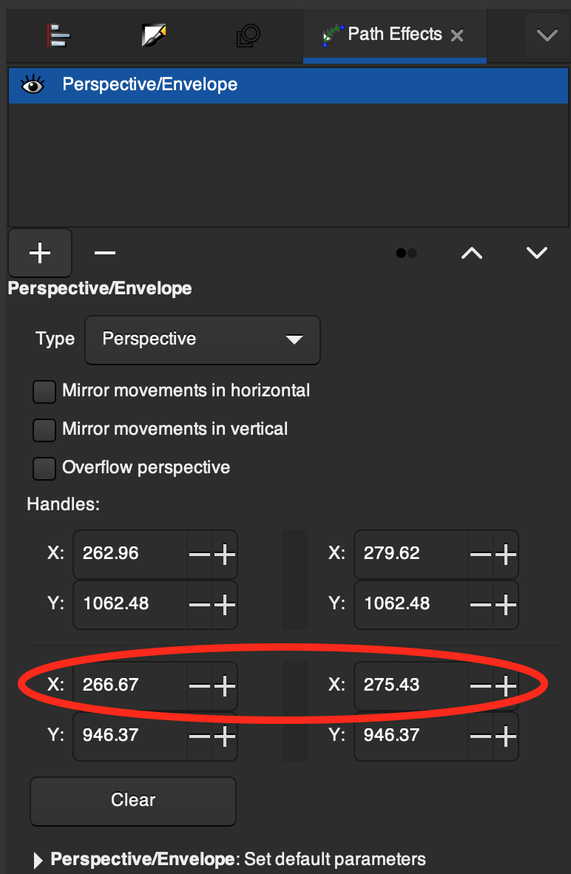The width and height of the screenshot is (571, 874).
Task: Click the add path effect plus button
Action: 40,253
